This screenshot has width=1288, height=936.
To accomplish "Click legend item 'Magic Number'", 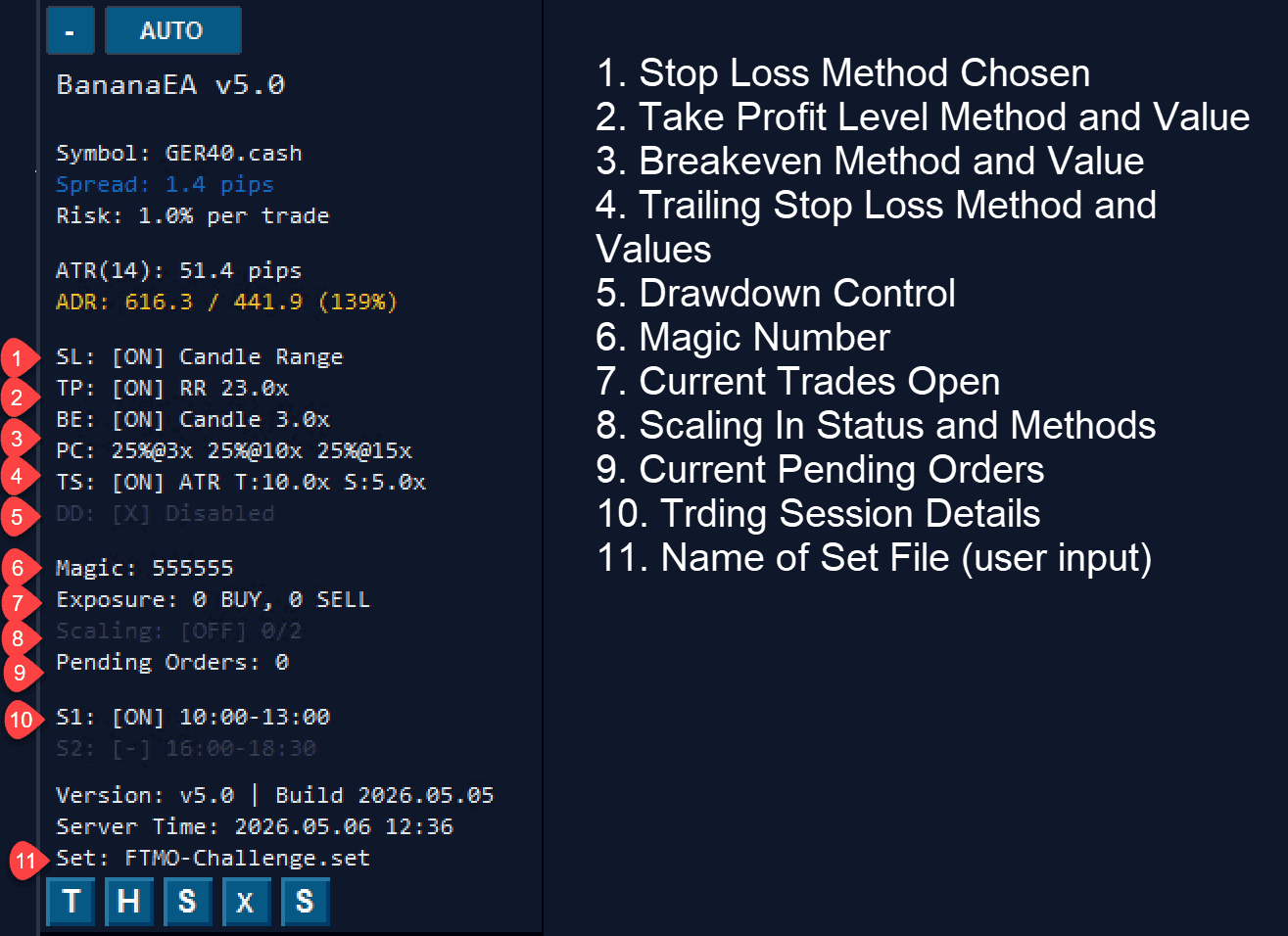I will (742, 338).
